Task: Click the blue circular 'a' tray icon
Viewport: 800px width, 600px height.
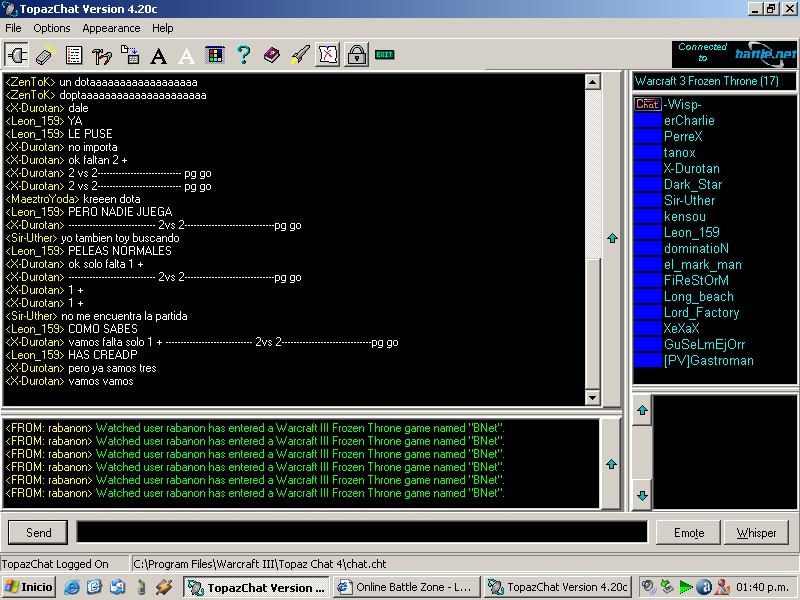Action: click(704, 587)
